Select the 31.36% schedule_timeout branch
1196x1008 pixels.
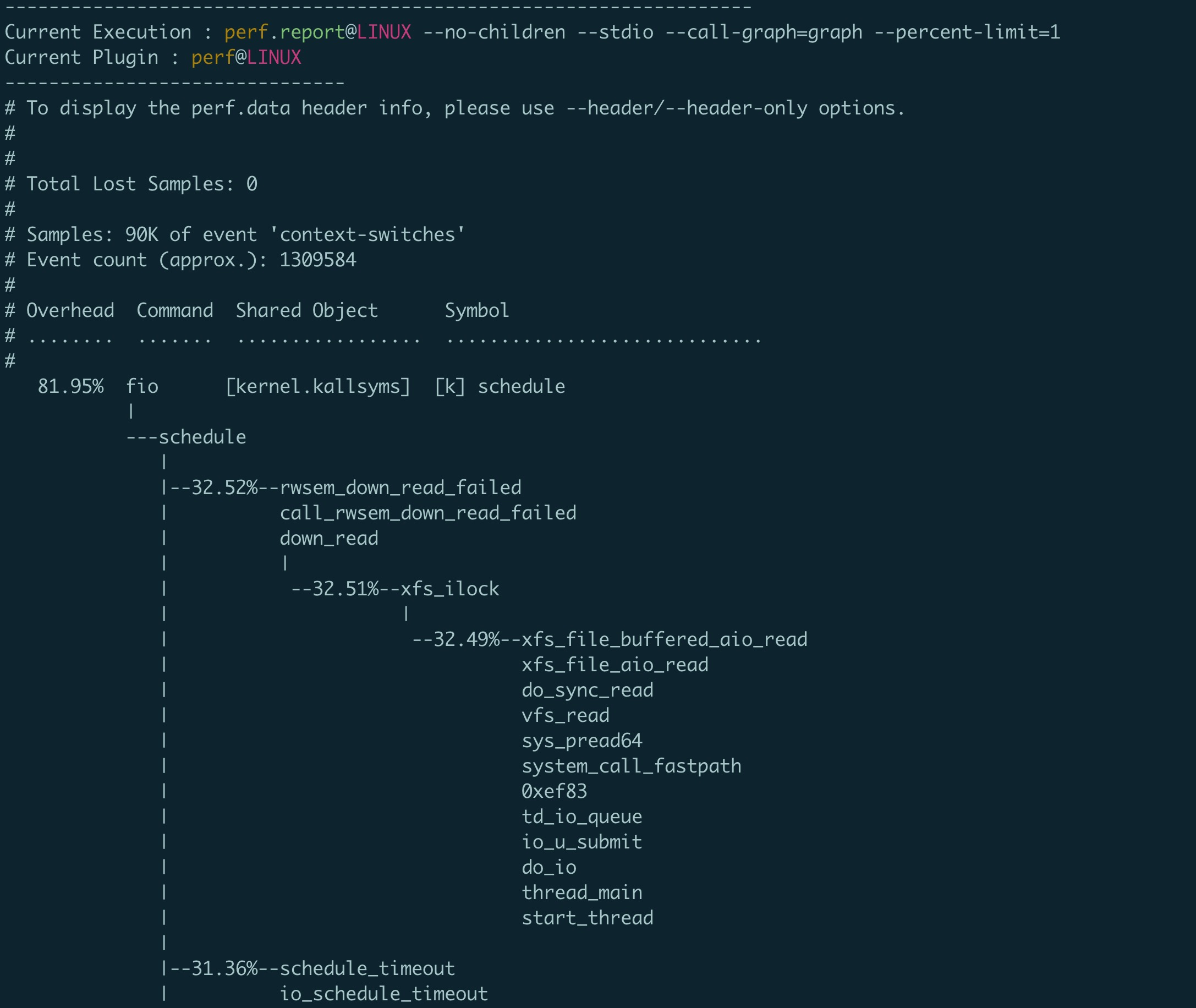coord(312,968)
